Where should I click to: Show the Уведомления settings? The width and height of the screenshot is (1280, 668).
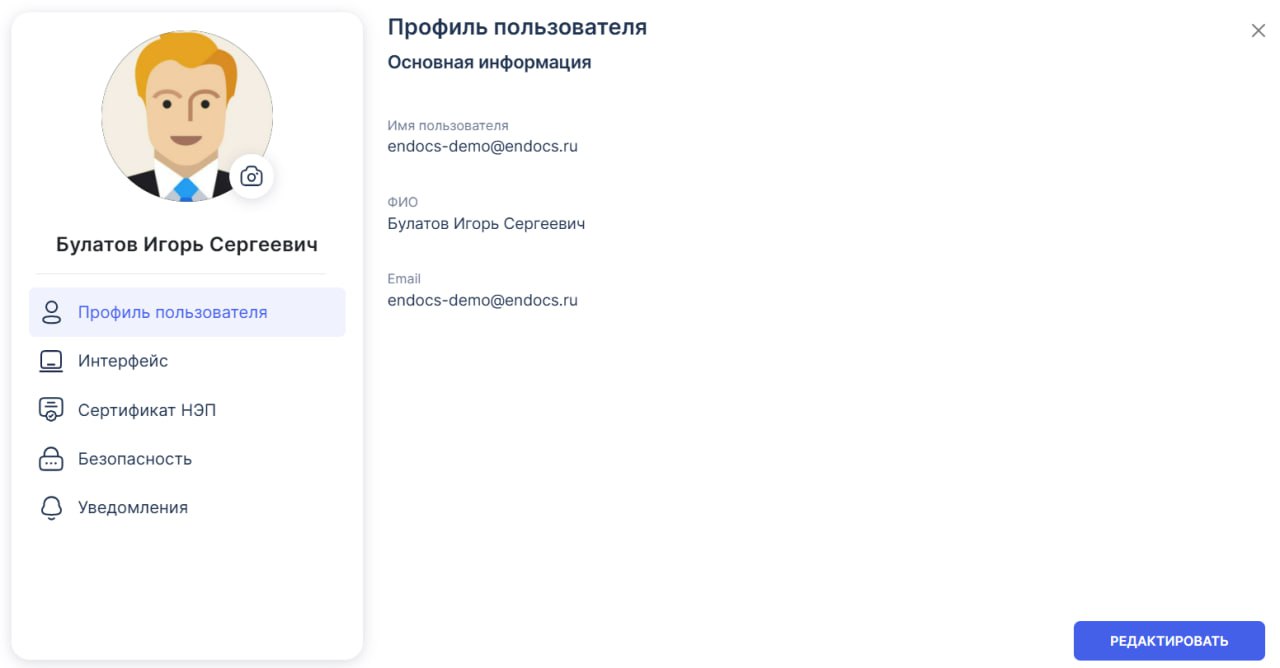(x=133, y=508)
